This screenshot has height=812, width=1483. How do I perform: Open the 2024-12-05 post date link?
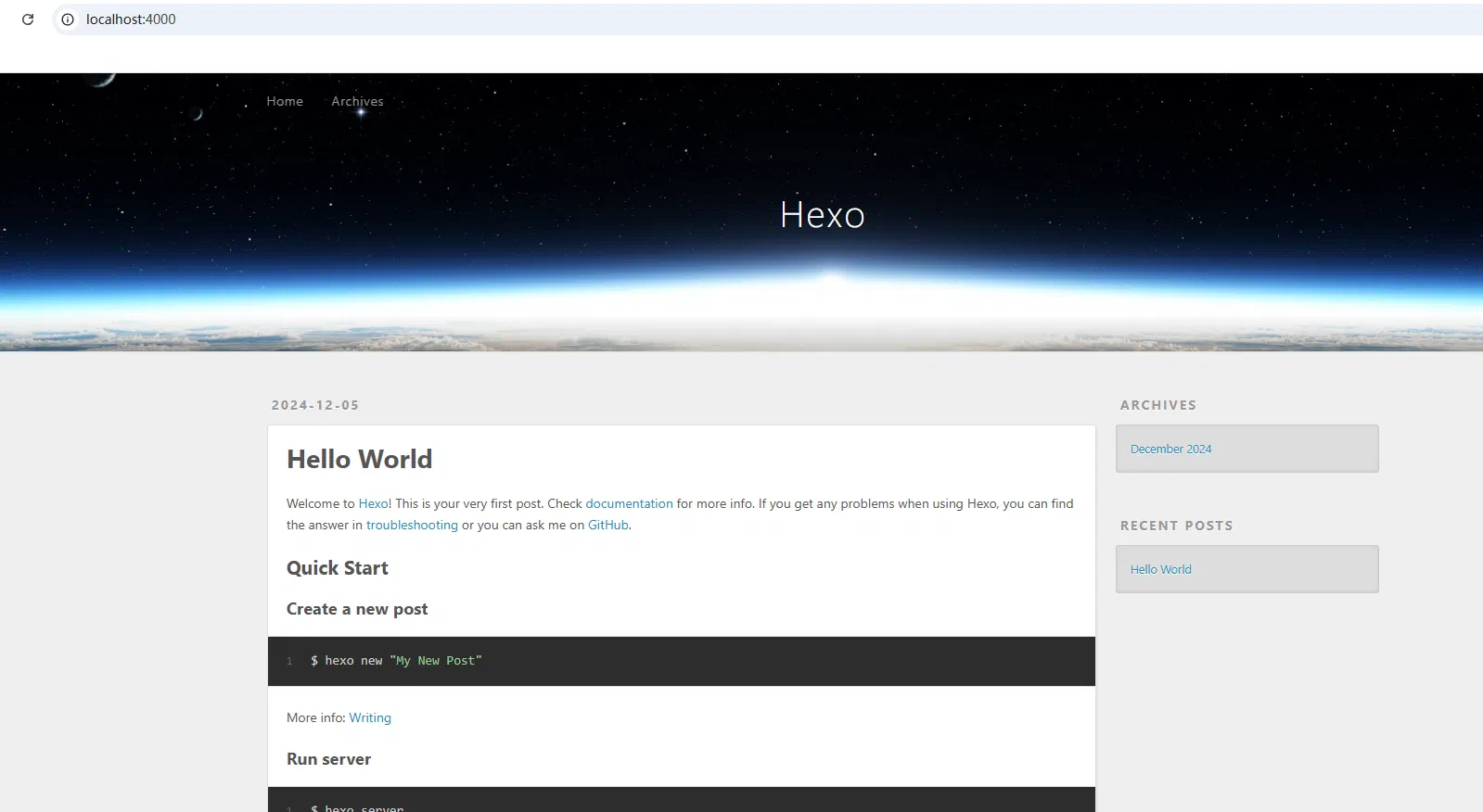click(315, 405)
